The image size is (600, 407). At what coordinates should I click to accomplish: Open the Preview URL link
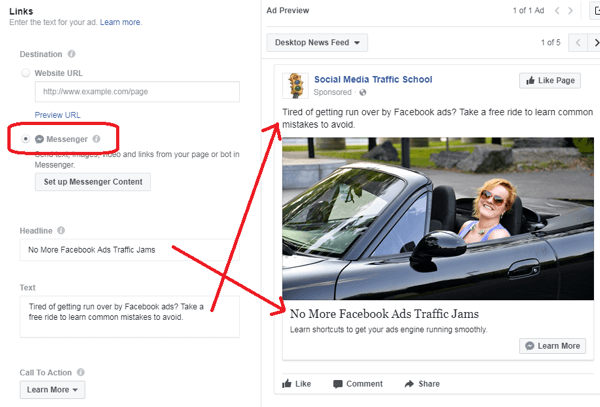(56, 115)
